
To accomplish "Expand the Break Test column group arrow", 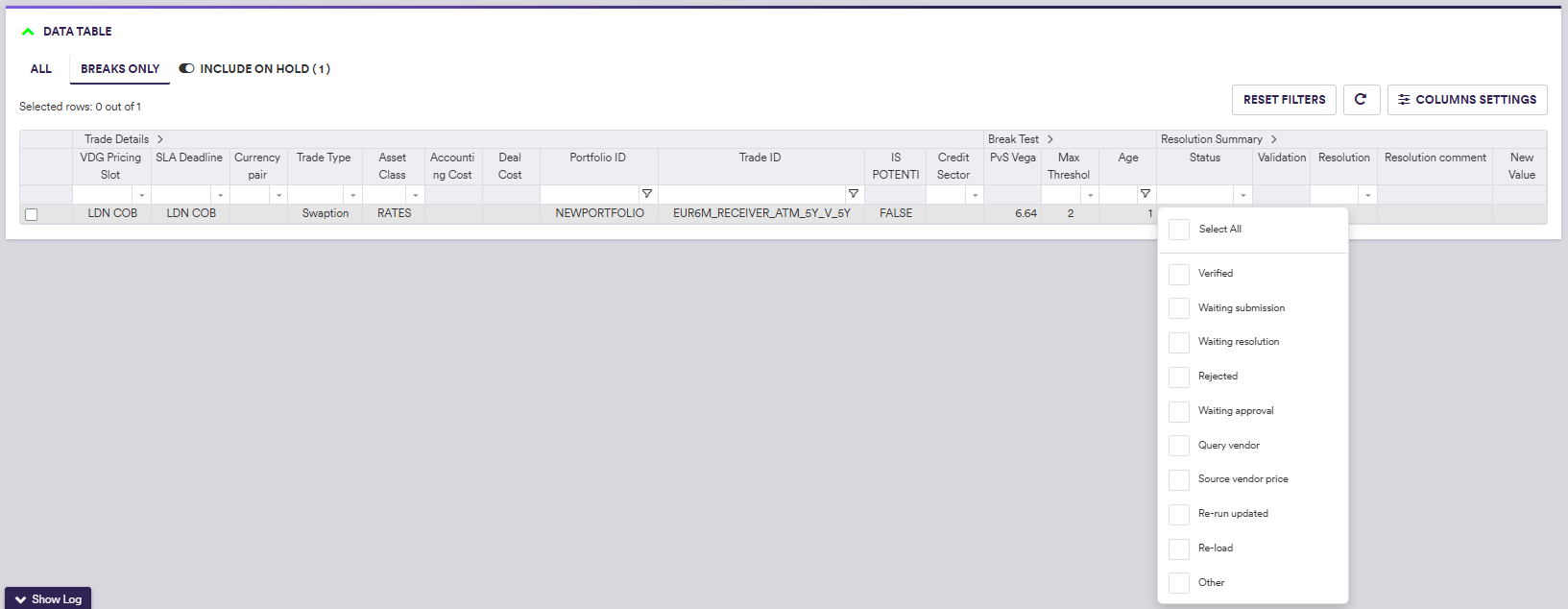I will (x=1050, y=139).
